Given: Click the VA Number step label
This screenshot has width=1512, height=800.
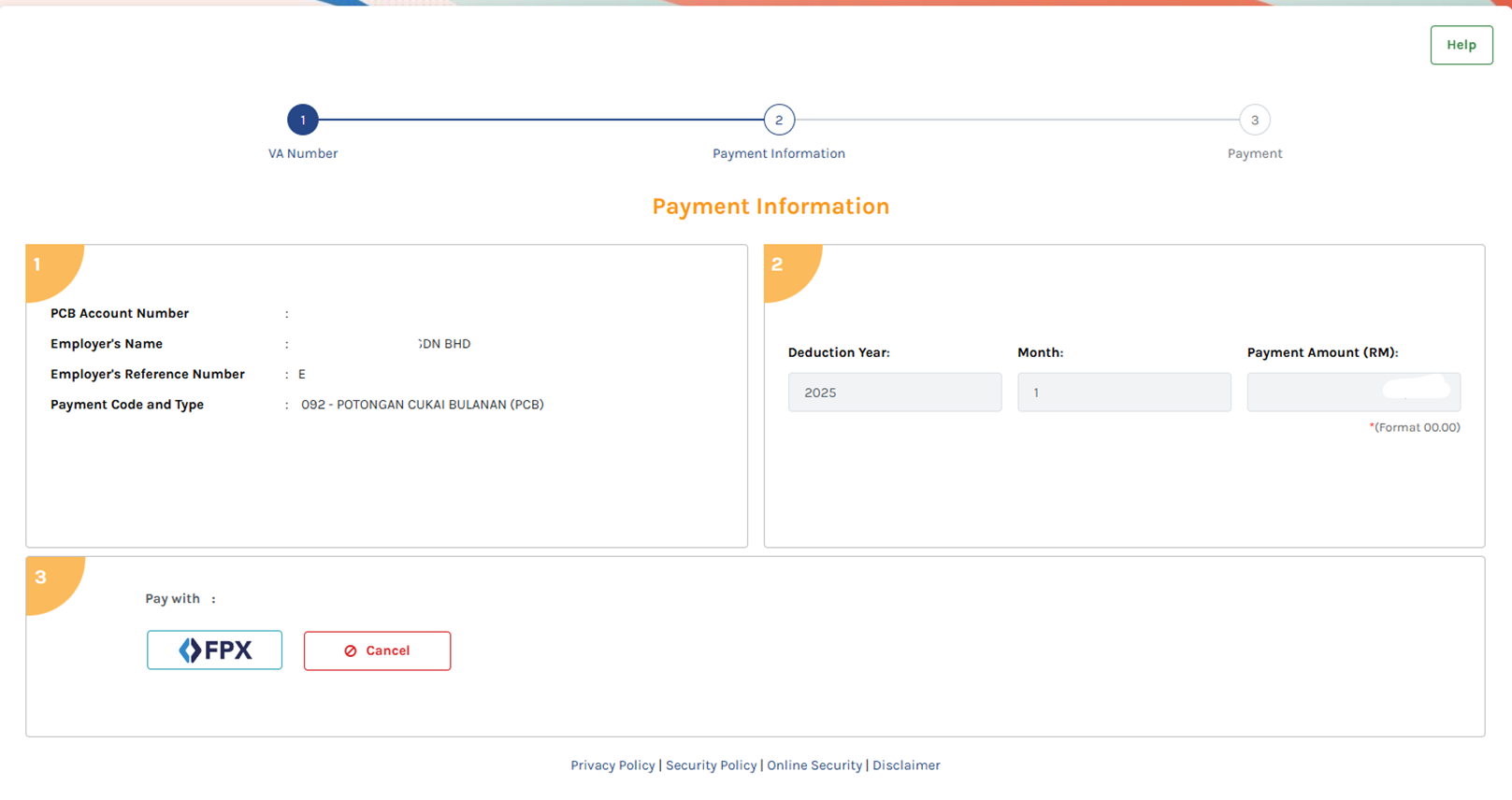Looking at the screenshot, I should pos(303,153).
